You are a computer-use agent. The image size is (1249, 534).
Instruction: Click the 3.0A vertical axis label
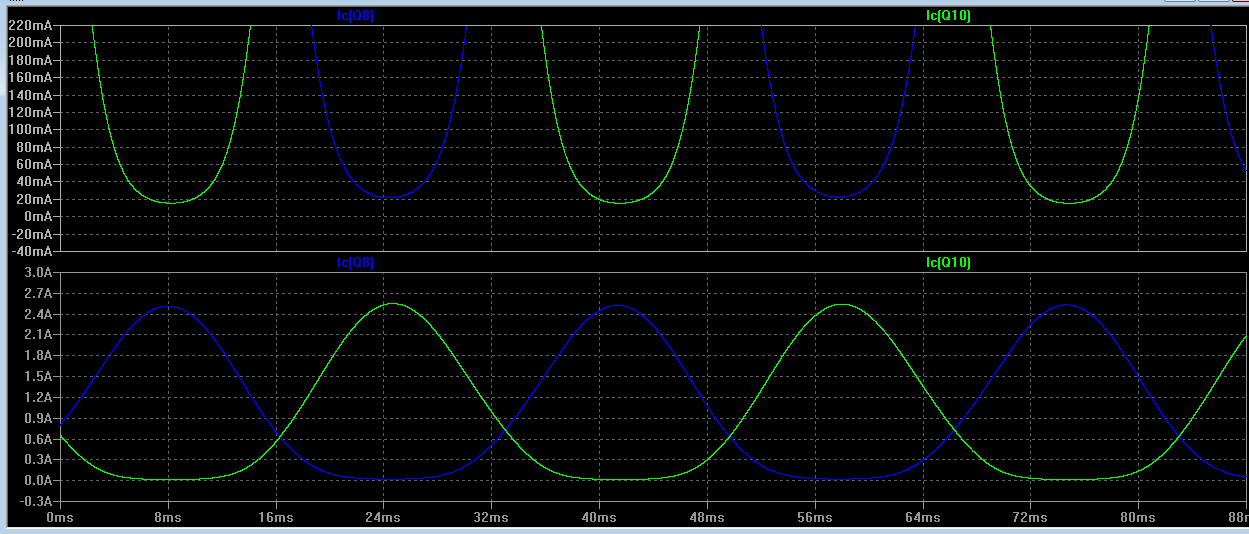pos(38,272)
